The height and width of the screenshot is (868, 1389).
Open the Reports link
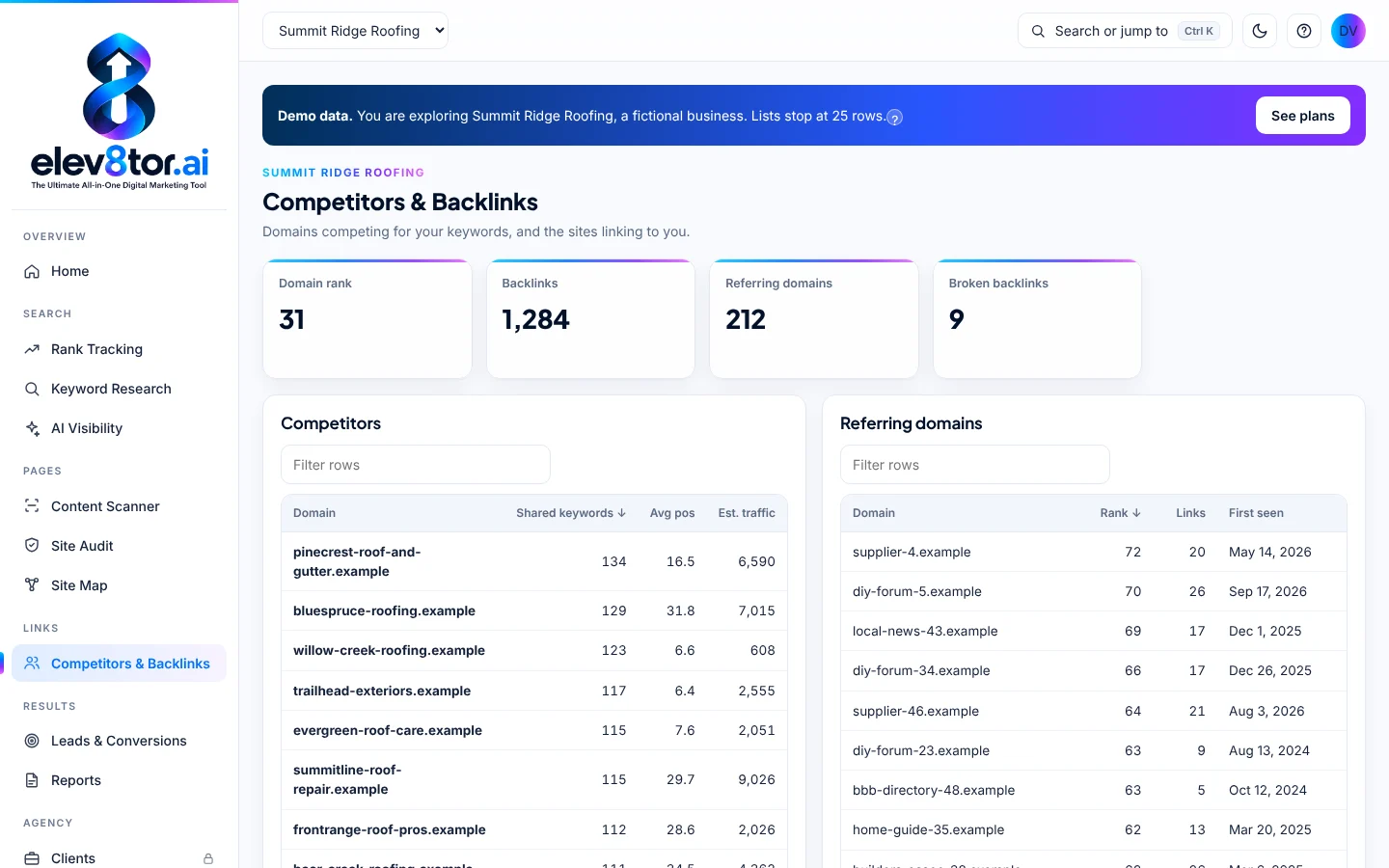120,780
